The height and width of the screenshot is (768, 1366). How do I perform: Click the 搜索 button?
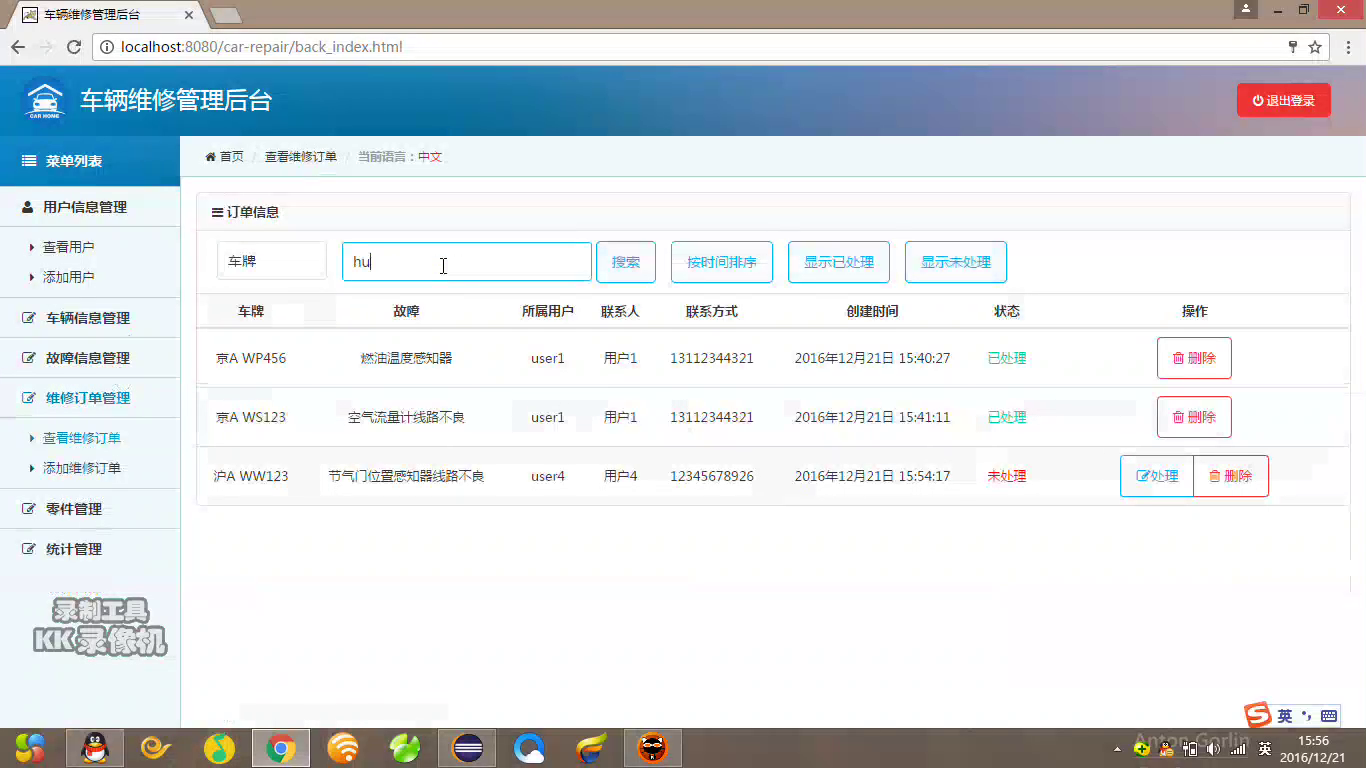pyautogui.click(x=626, y=262)
